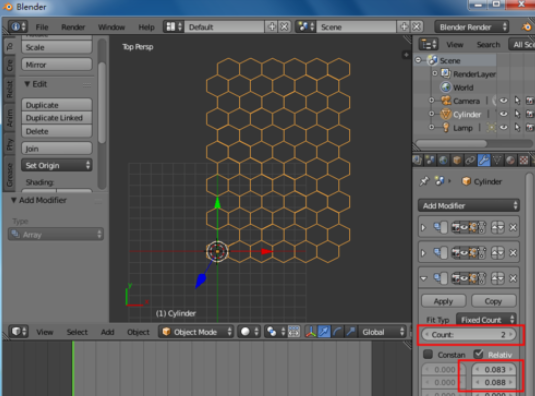Open the 3D viewport Select menu
Image resolution: width=535 pixels, height=396 pixels.
(77, 332)
